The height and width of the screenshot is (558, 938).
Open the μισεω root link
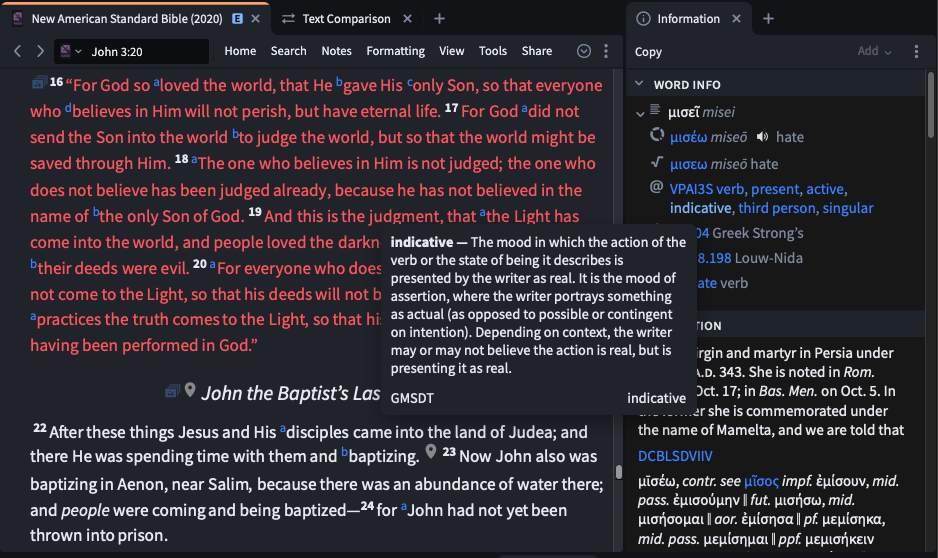click(689, 164)
